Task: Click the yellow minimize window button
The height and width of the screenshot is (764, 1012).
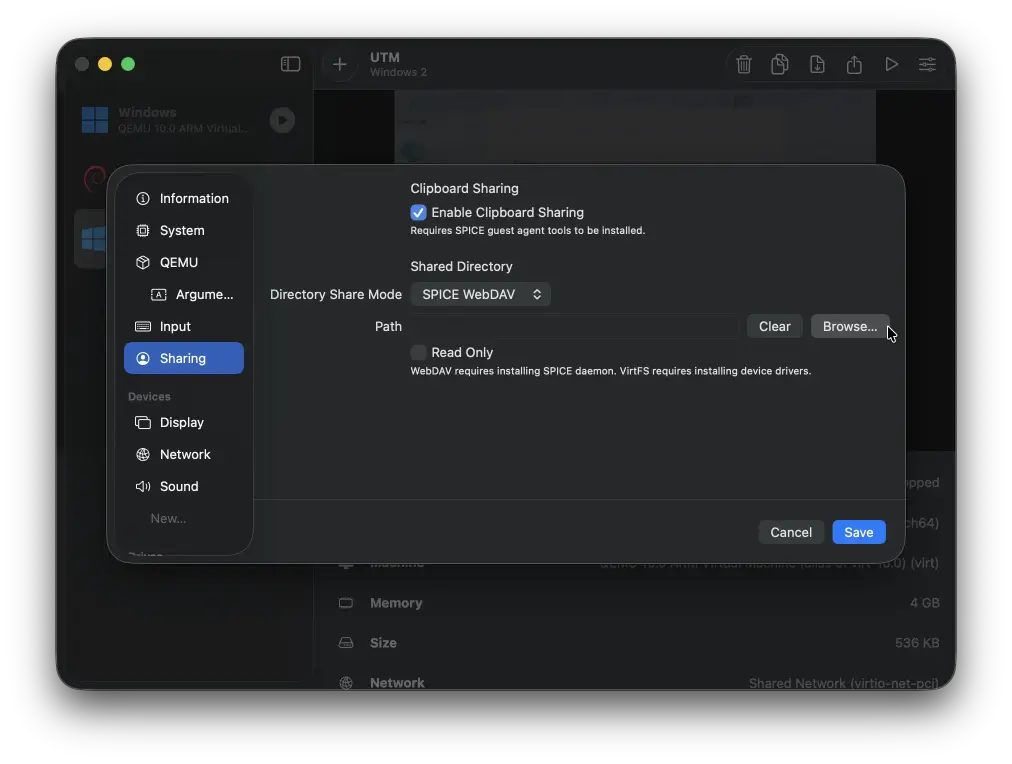Action: [105, 64]
